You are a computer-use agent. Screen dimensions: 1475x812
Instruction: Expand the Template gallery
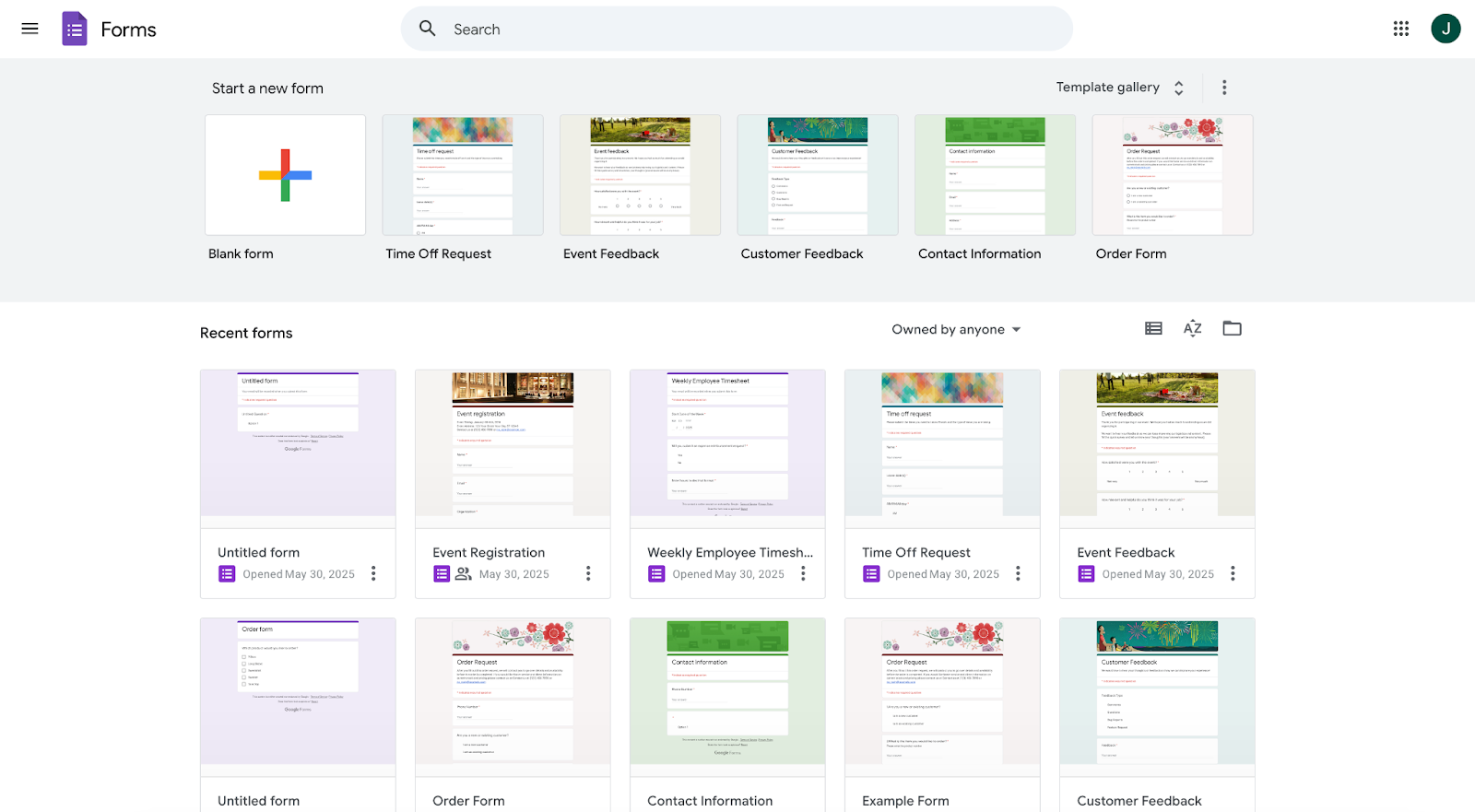pyautogui.click(x=1120, y=88)
